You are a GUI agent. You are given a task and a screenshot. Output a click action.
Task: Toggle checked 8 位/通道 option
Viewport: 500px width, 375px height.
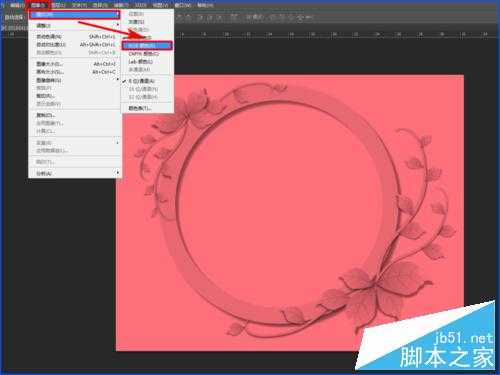coord(147,81)
